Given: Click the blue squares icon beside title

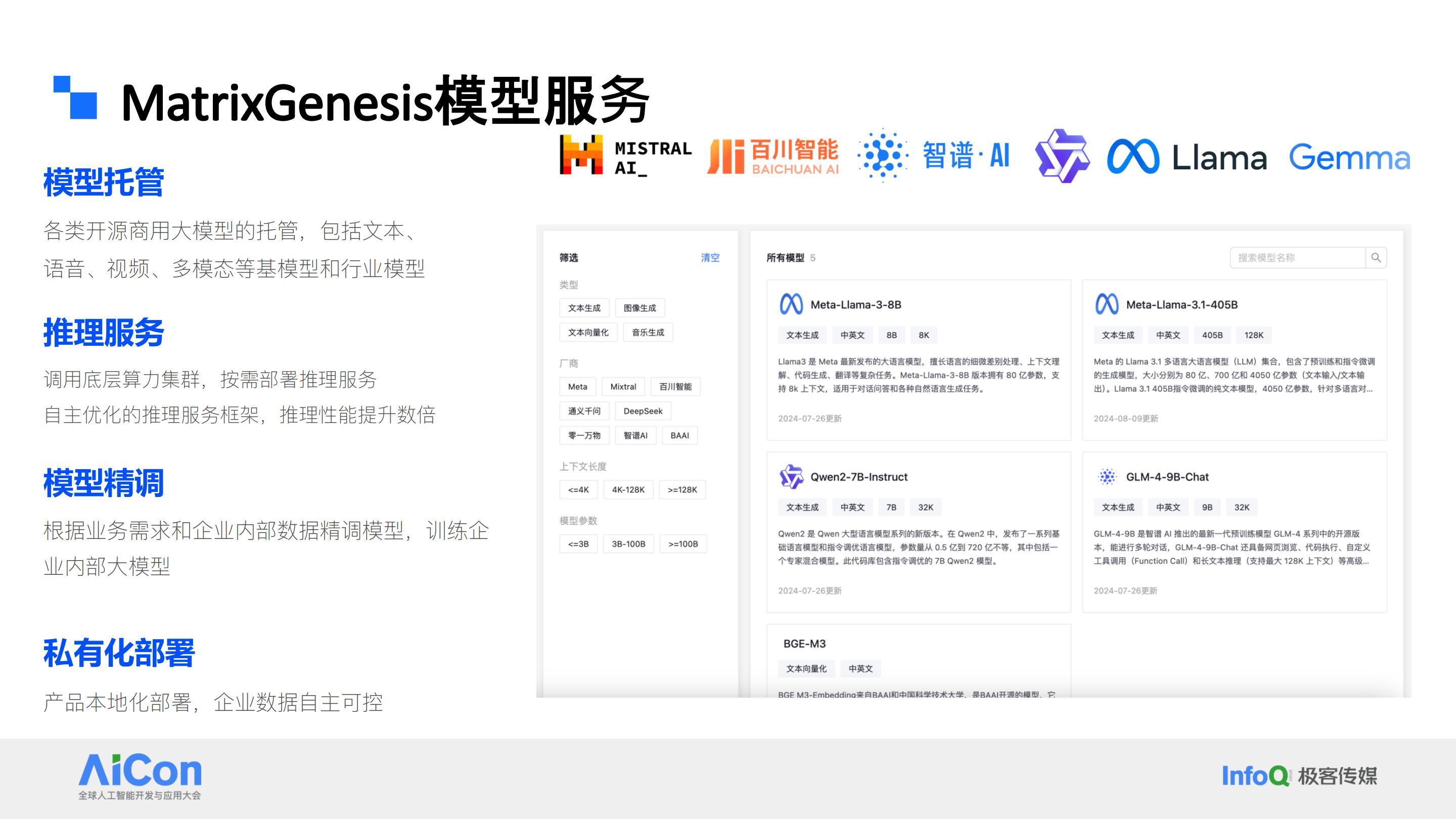Looking at the screenshot, I should point(75,97).
